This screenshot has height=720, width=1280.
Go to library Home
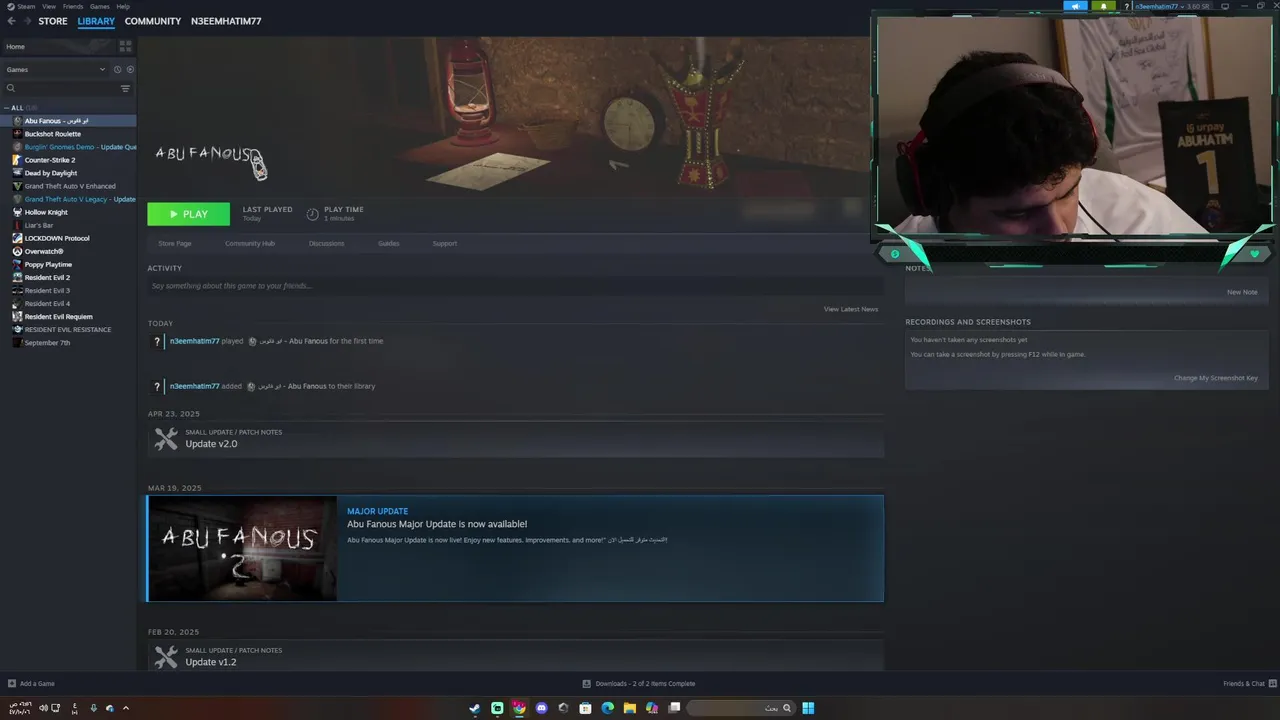(x=58, y=47)
